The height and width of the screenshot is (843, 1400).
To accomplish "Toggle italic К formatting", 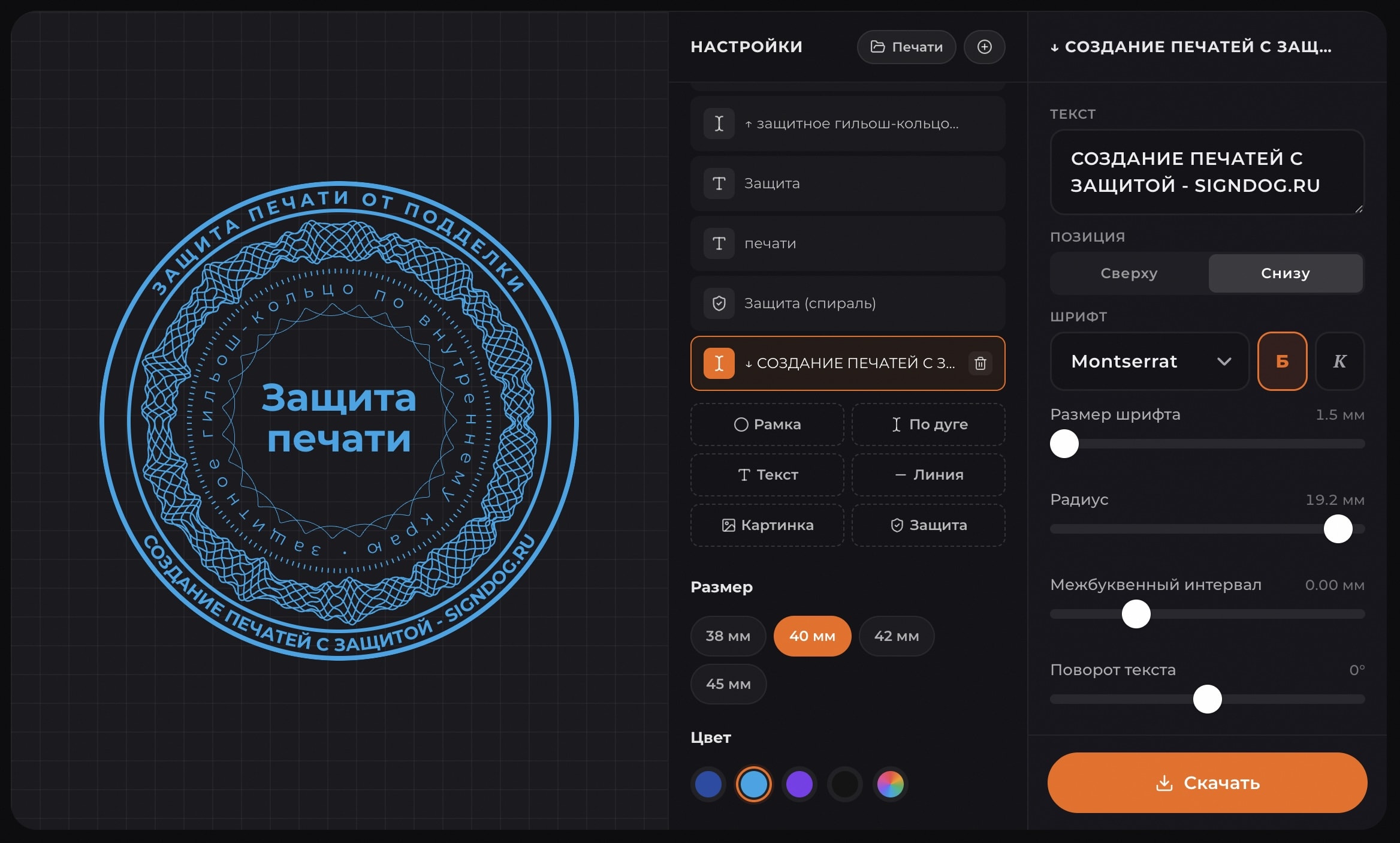I will (1339, 361).
